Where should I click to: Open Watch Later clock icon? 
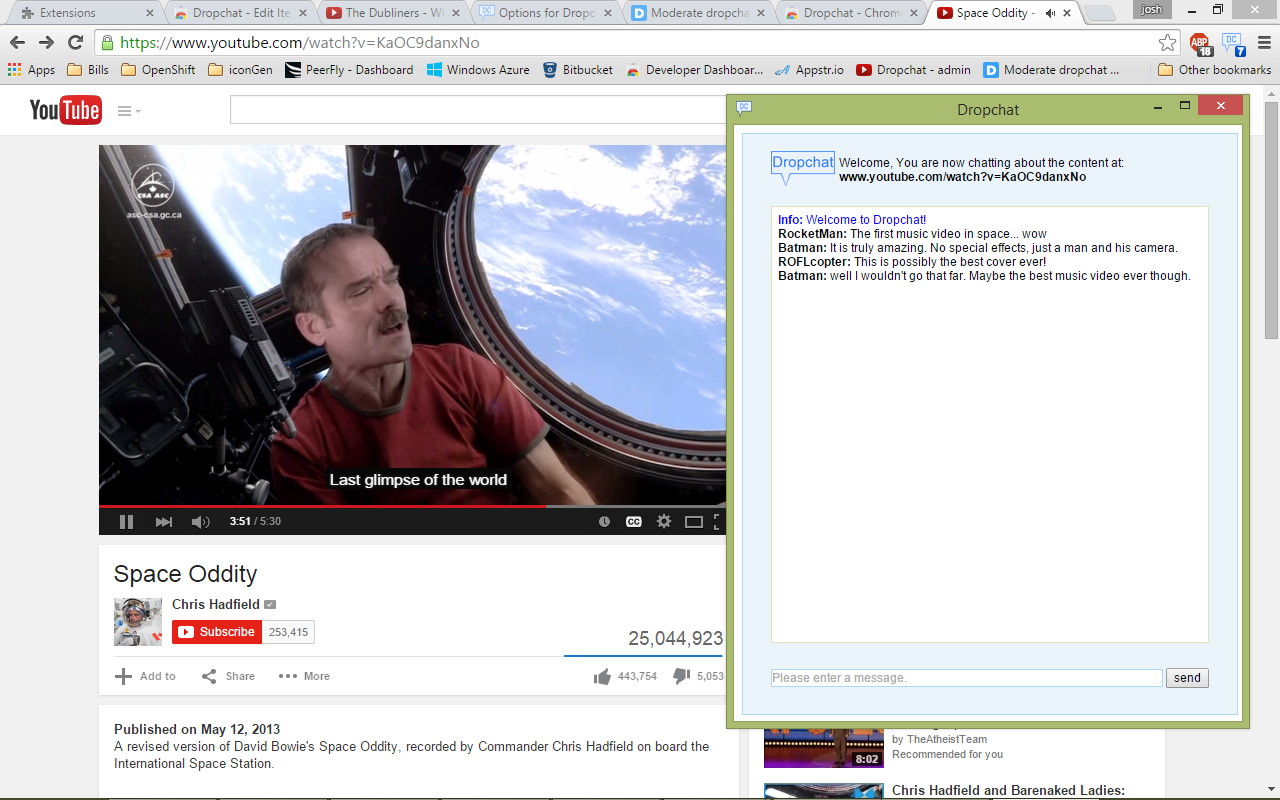click(604, 521)
